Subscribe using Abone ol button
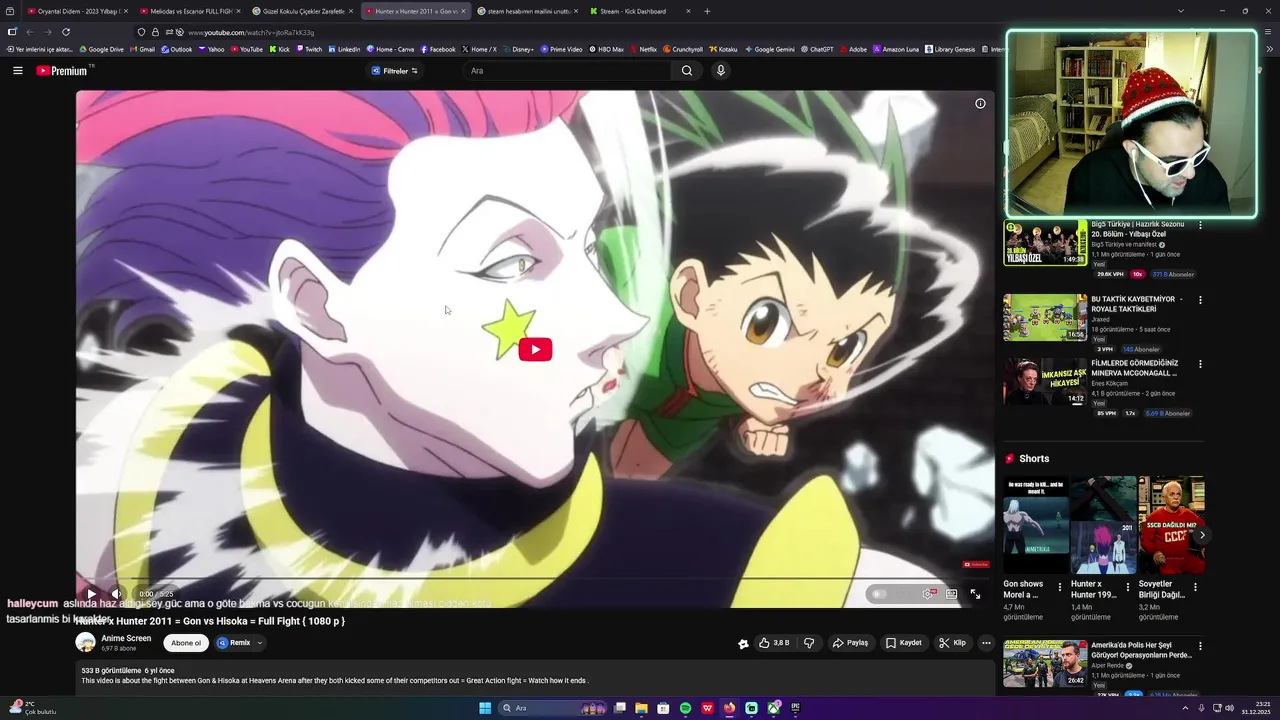 186,643
